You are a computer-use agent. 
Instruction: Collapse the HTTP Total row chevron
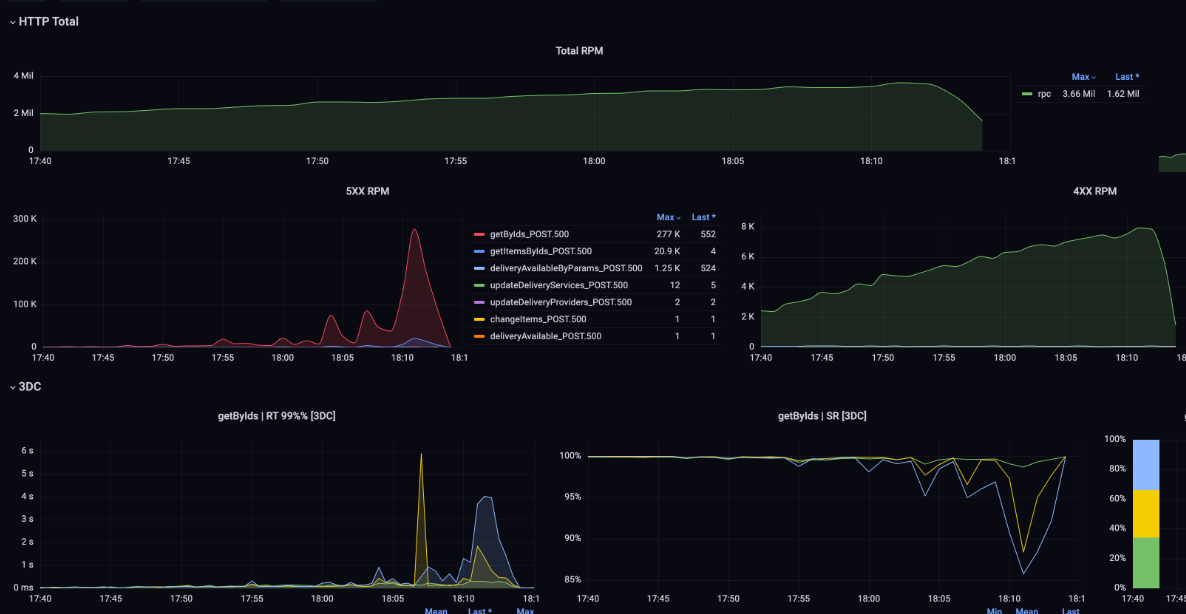(x=12, y=22)
